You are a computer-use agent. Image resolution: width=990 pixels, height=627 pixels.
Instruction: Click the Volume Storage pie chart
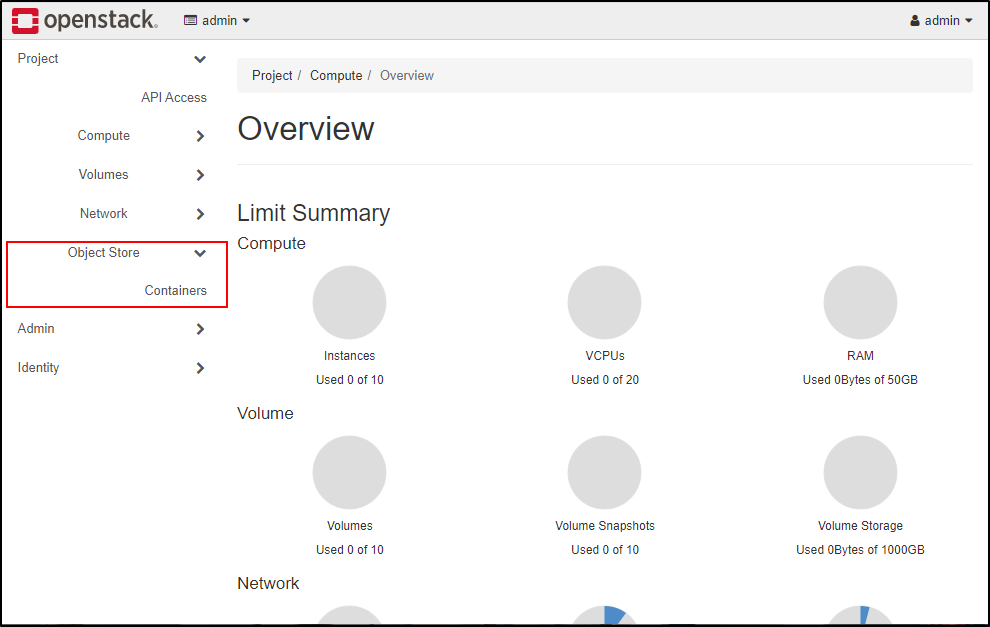(860, 472)
